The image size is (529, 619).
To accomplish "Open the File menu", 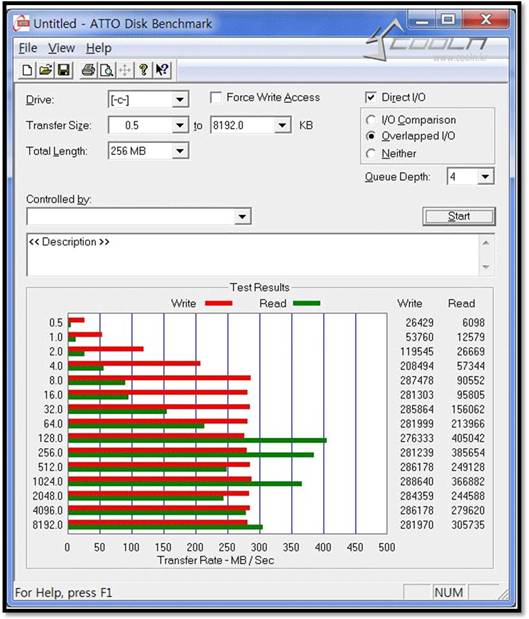I will 28,48.
